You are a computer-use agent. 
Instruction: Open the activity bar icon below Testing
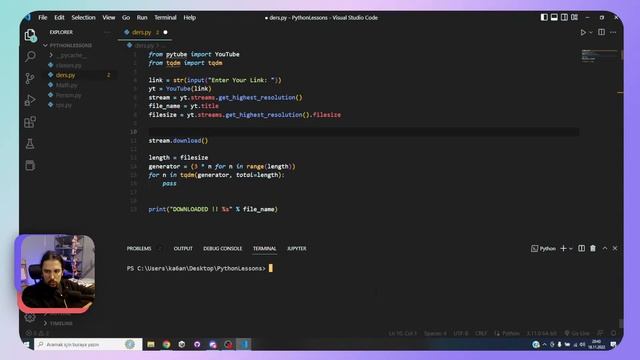click(x=30, y=165)
